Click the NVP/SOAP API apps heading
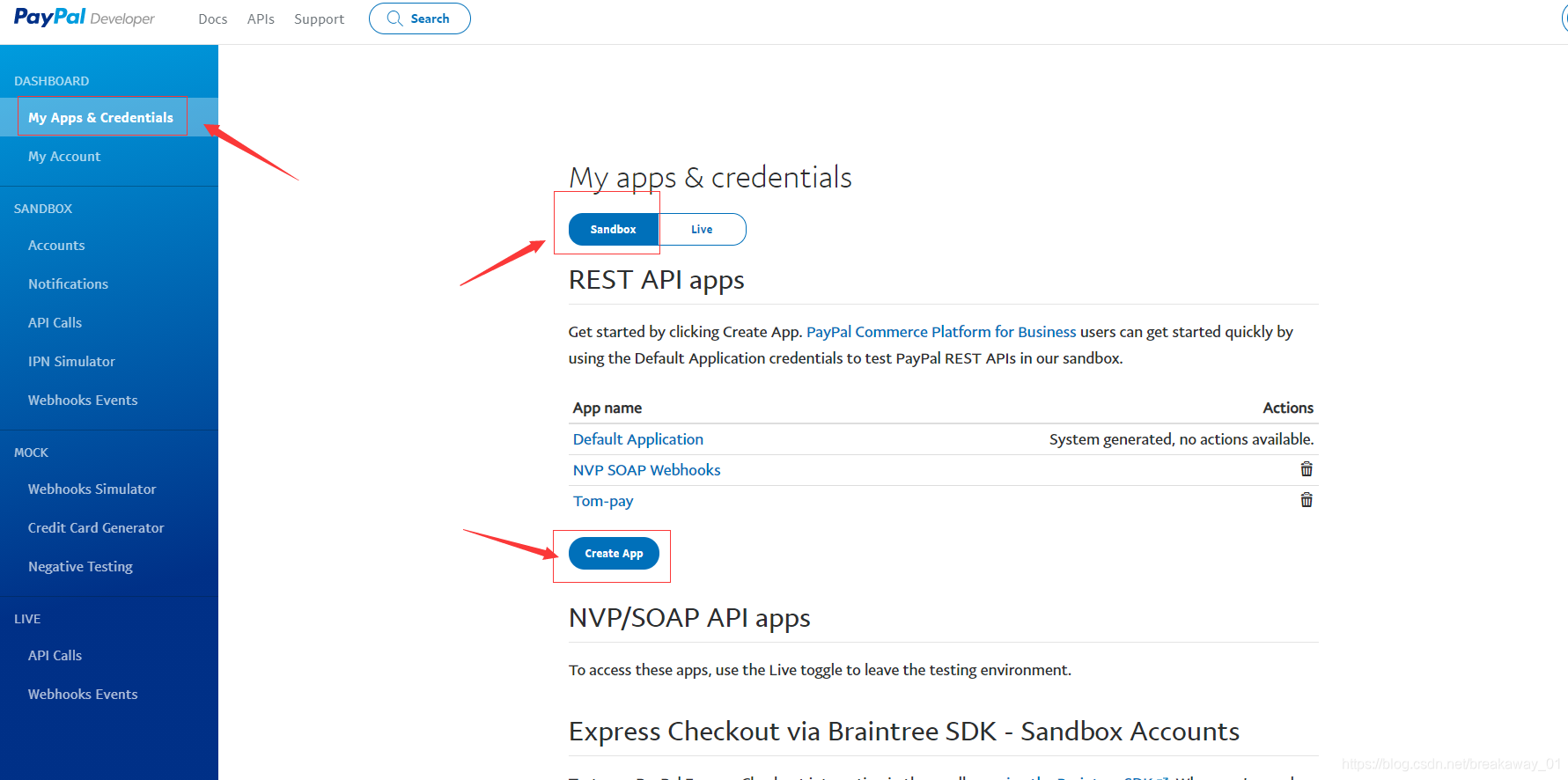Viewport: 1568px width, 780px height. [x=689, y=618]
